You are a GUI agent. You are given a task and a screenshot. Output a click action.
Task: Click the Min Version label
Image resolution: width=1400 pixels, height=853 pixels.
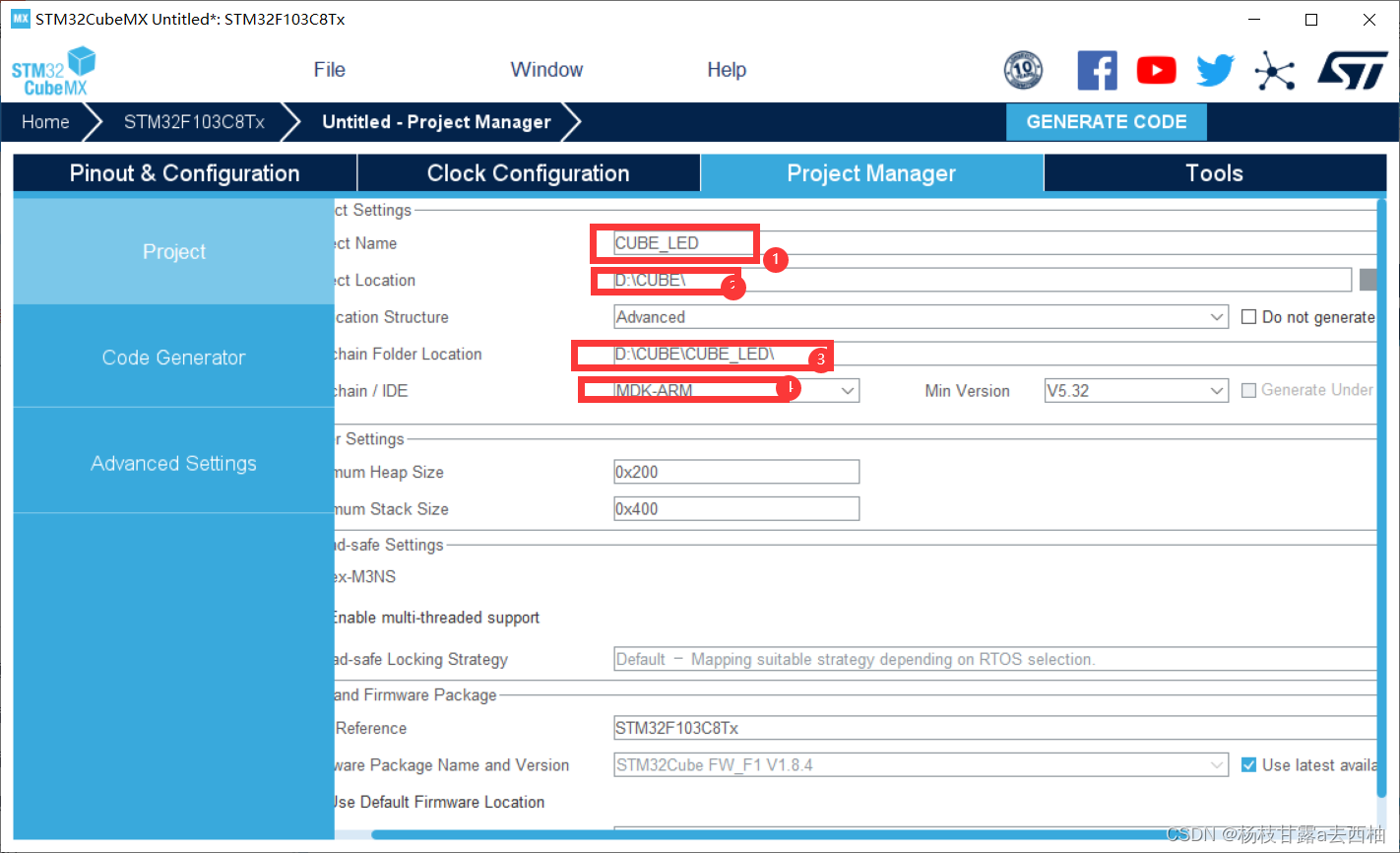click(967, 391)
